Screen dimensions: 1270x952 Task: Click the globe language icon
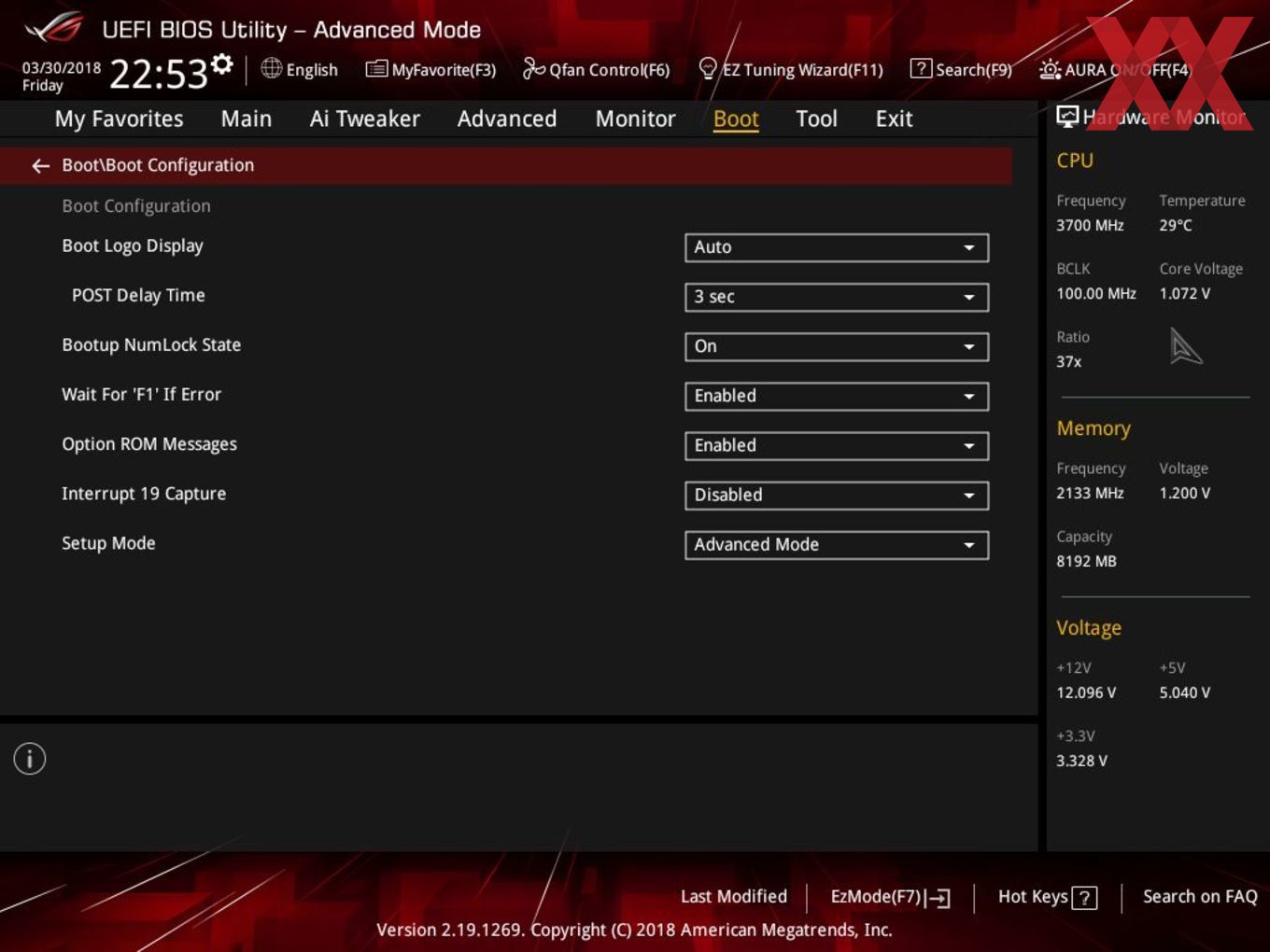(x=271, y=68)
